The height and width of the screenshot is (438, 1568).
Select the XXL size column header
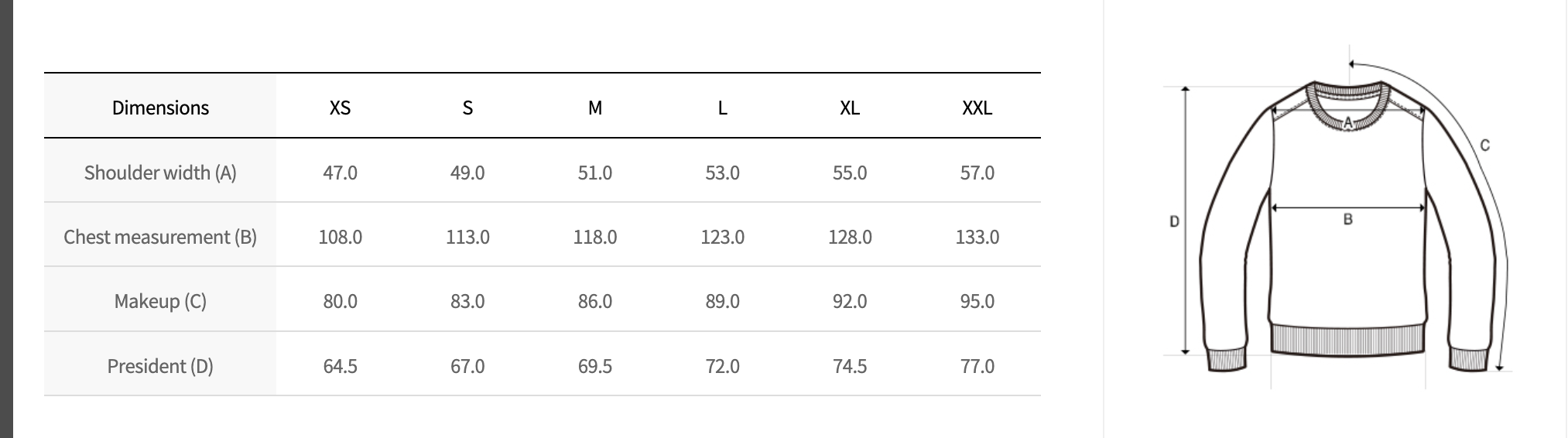pyautogui.click(x=977, y=108)
